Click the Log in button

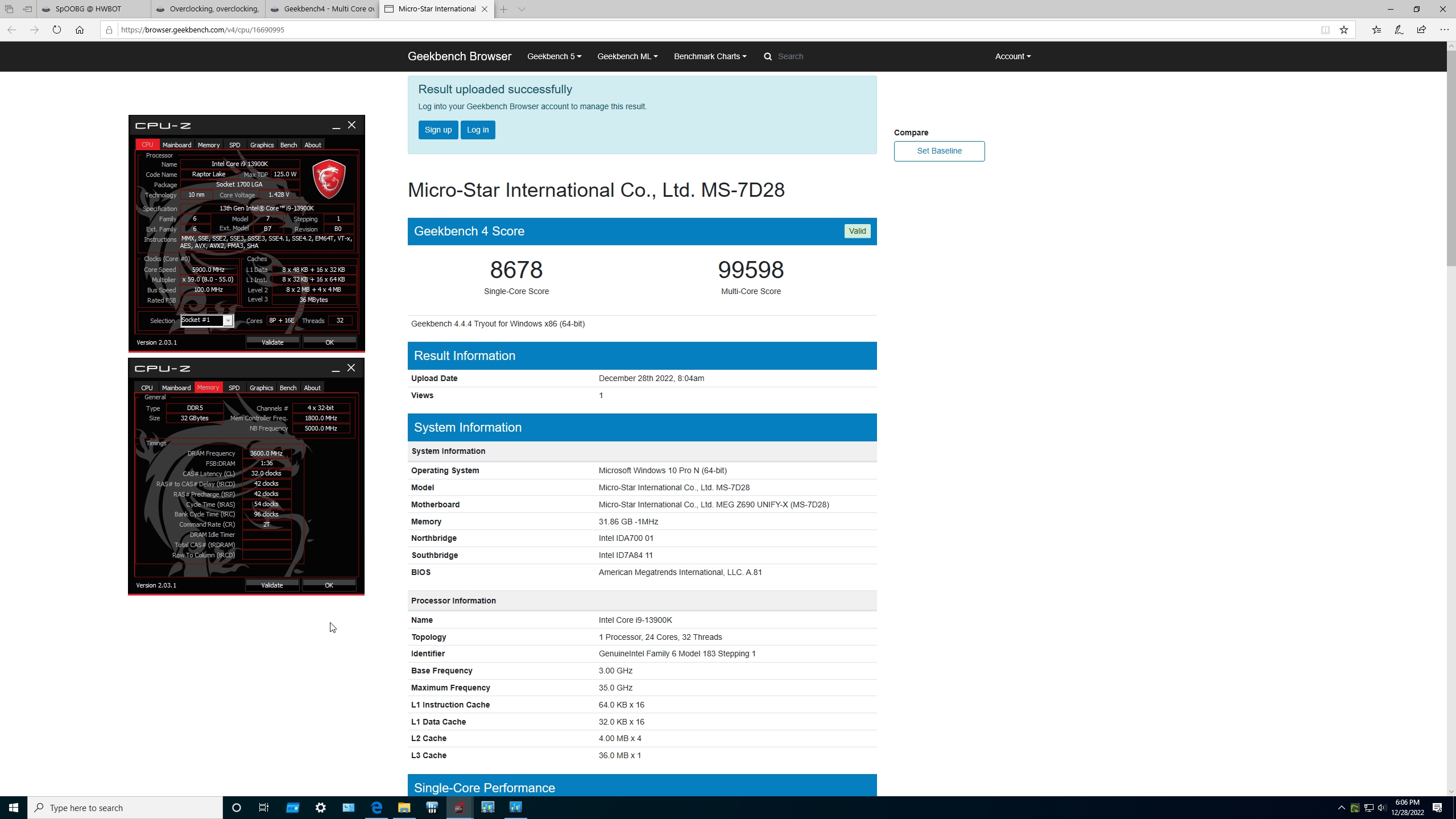(478, 130)
